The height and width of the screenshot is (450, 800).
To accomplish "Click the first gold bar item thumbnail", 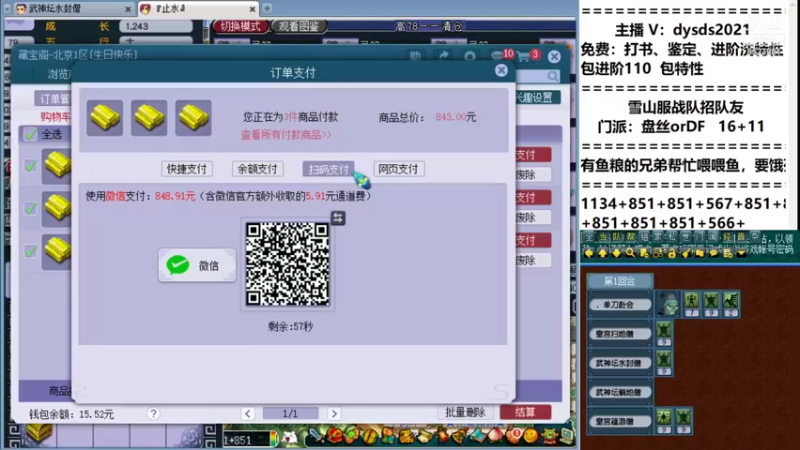I will point(105,118).
